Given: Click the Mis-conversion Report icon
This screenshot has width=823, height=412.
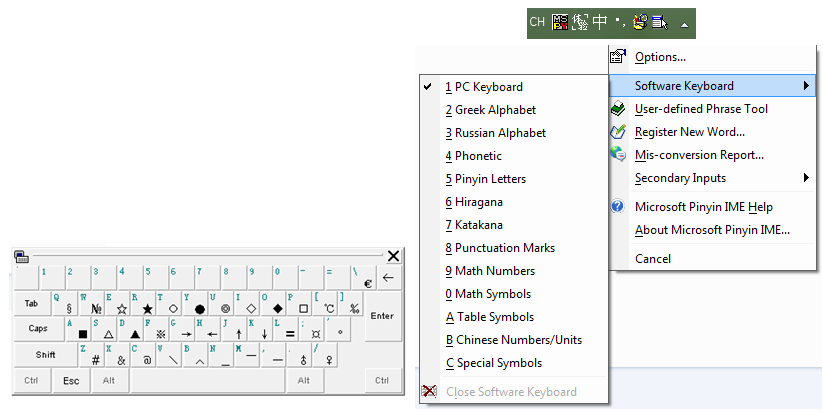Looking at the screenshot, I should (618, 154).
